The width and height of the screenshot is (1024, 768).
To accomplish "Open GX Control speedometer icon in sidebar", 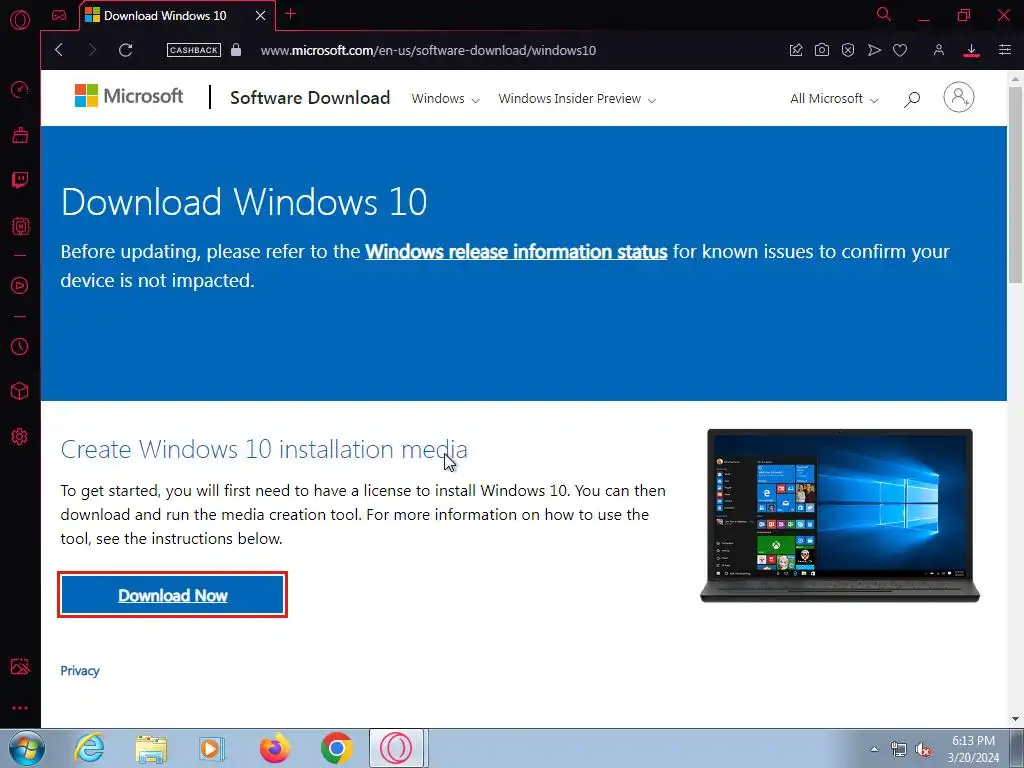I will (x=20, y=89).
